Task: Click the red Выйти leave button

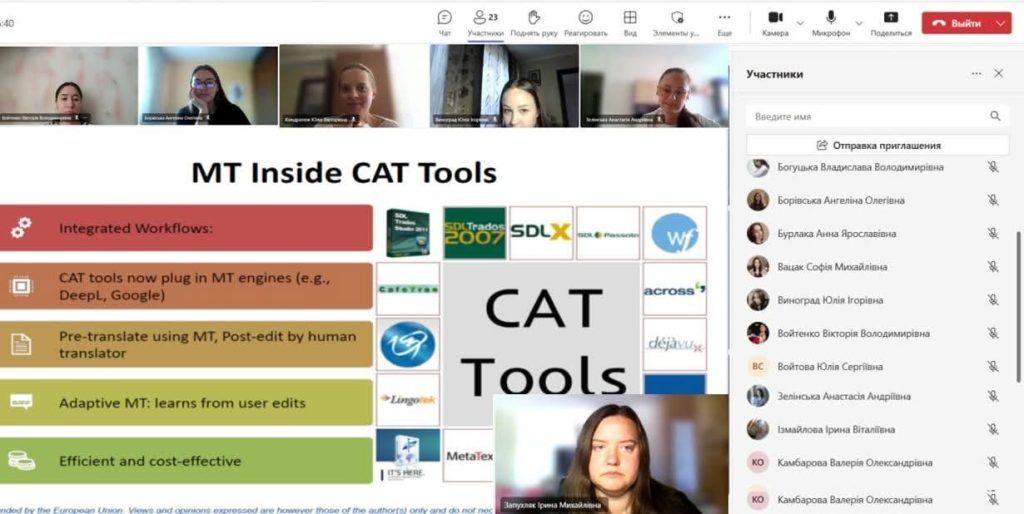Action: coord(955,22)
